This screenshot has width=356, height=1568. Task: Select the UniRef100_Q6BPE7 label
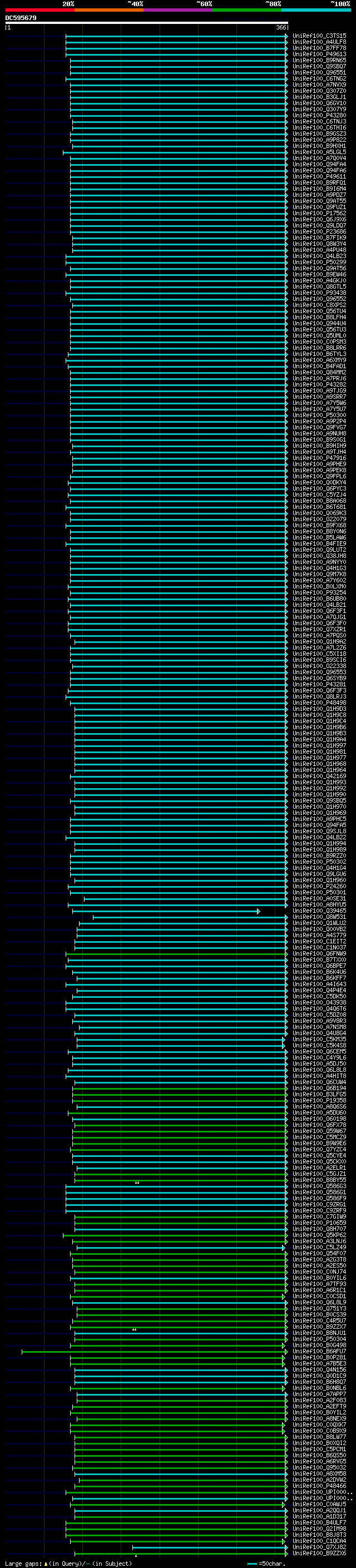pyautogui.click(x=319, y=966)
